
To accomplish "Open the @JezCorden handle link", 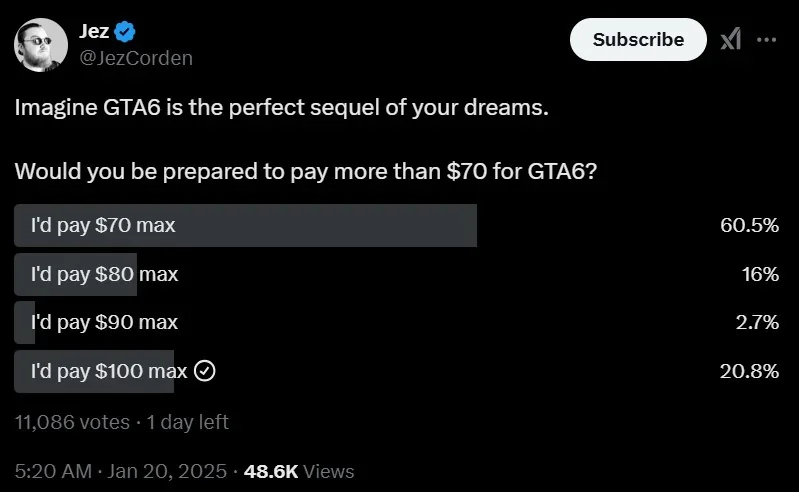I will [135, 58].
